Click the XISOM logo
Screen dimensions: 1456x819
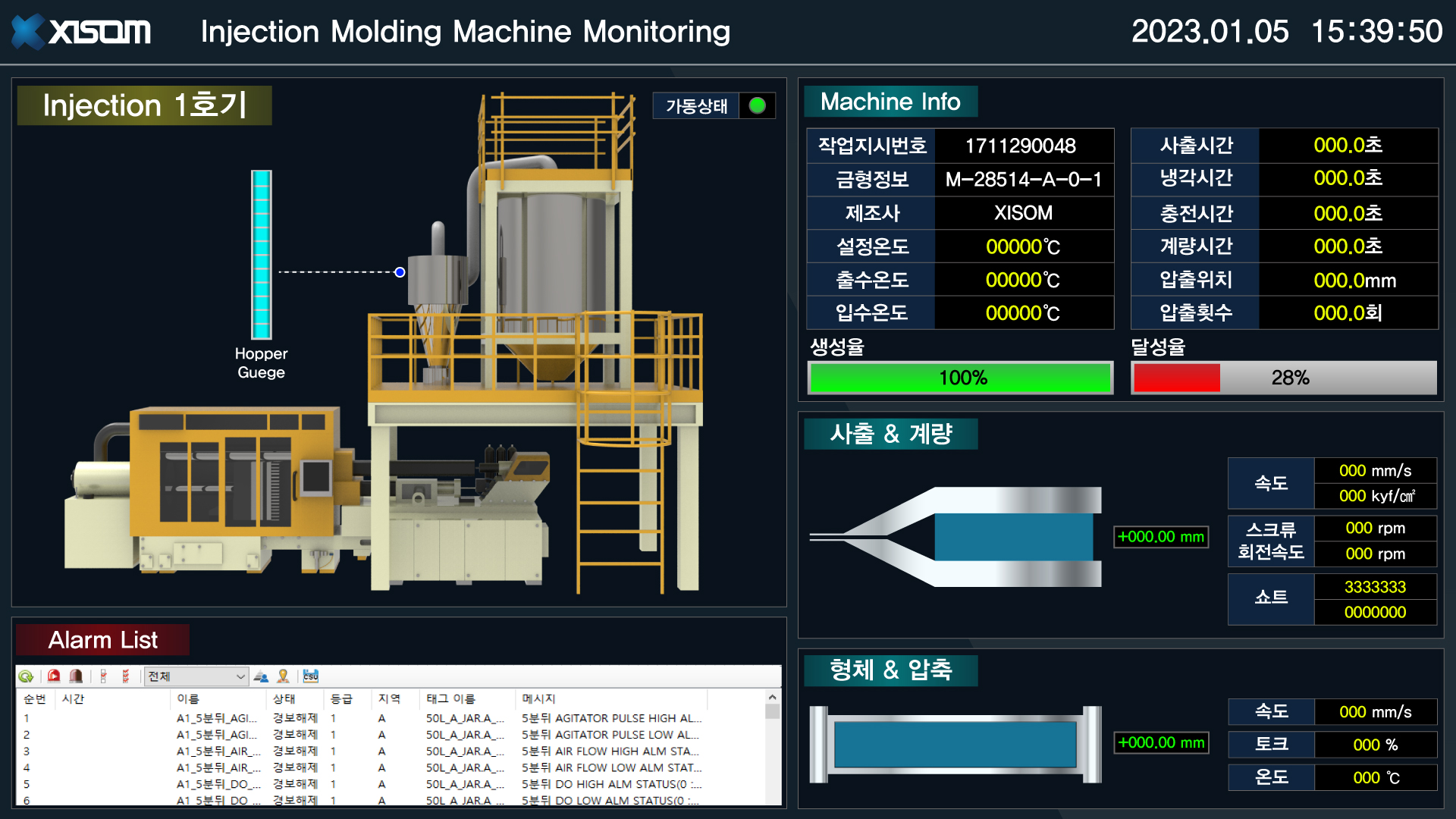80,32
